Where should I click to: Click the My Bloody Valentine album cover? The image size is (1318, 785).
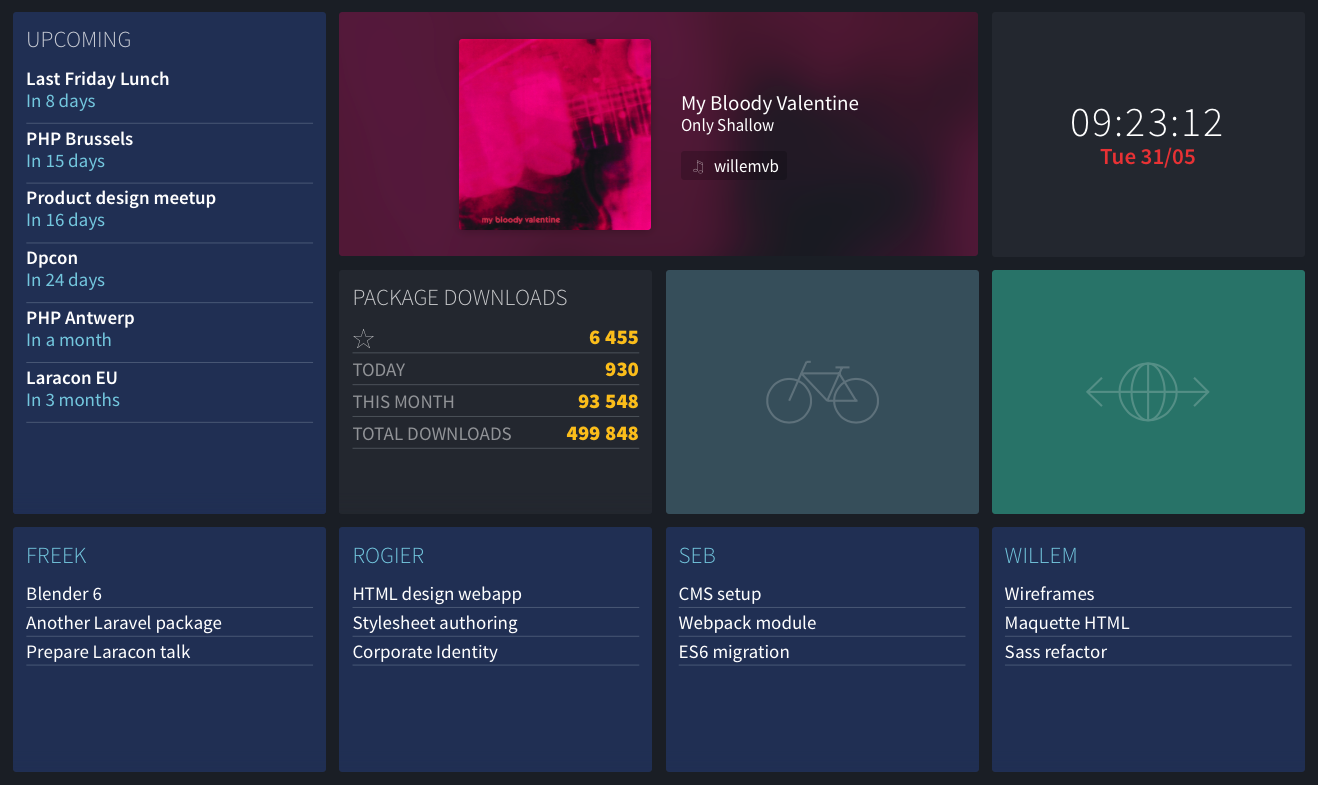click(555, 134)
